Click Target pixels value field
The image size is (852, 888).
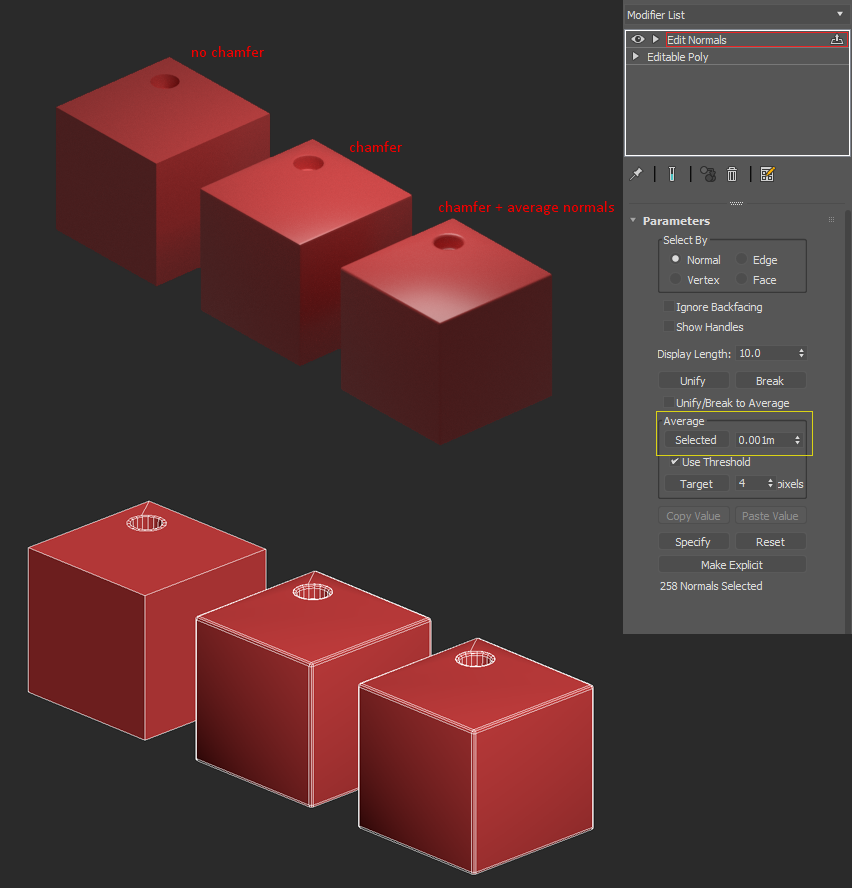(x=751, y=483)
